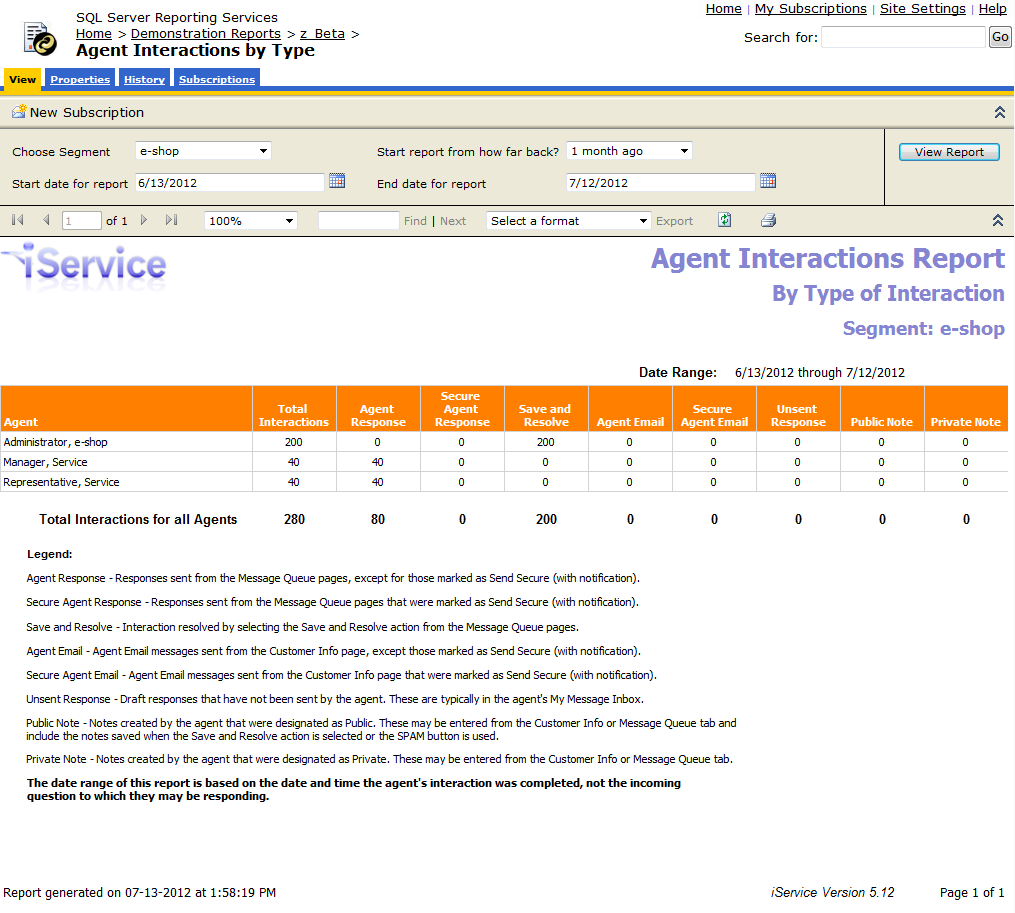Click the report document icon in header
Image resolution: width=1015 pixels, height=913 pixels.
[39, 38]
